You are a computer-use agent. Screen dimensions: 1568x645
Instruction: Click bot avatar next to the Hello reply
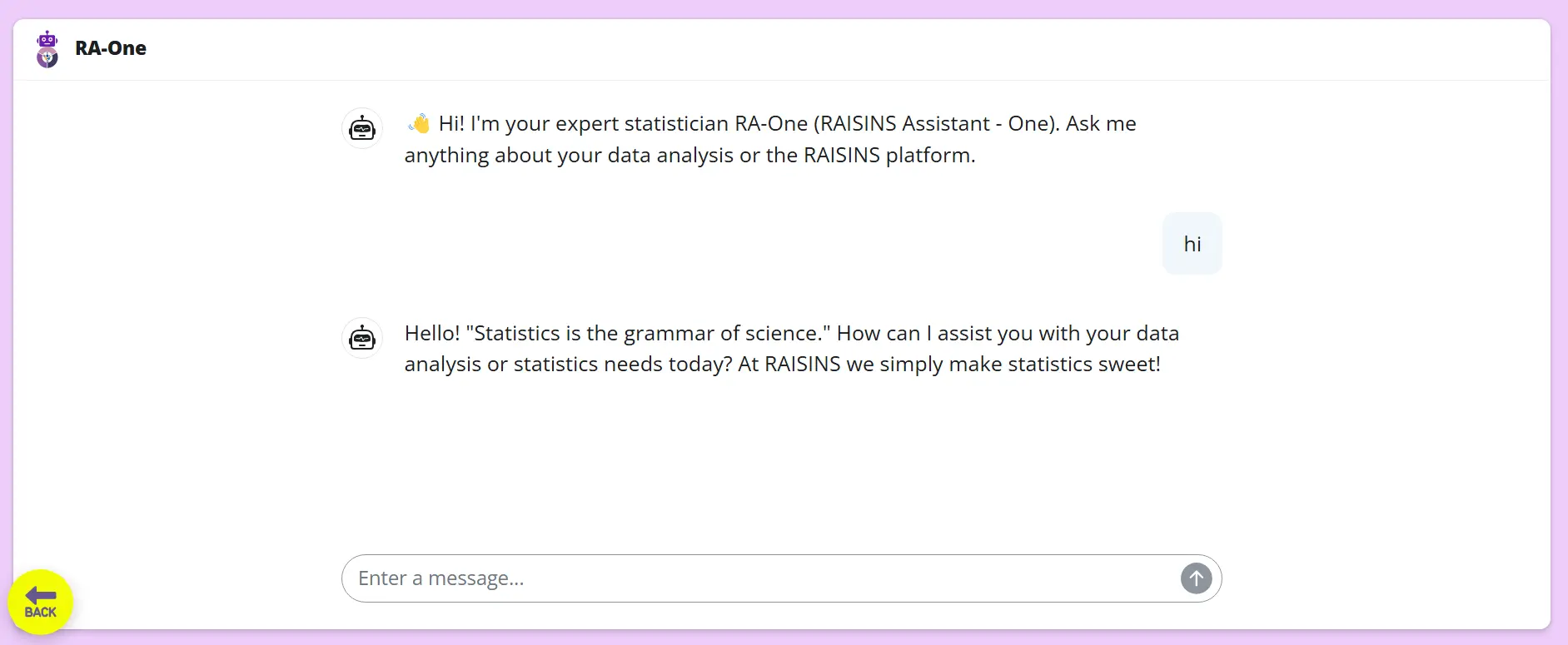tap(362, 339)
